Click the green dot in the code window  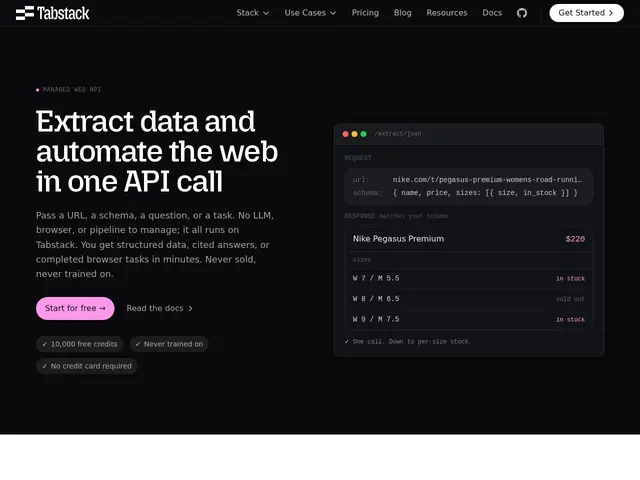(x=363, y=134)
